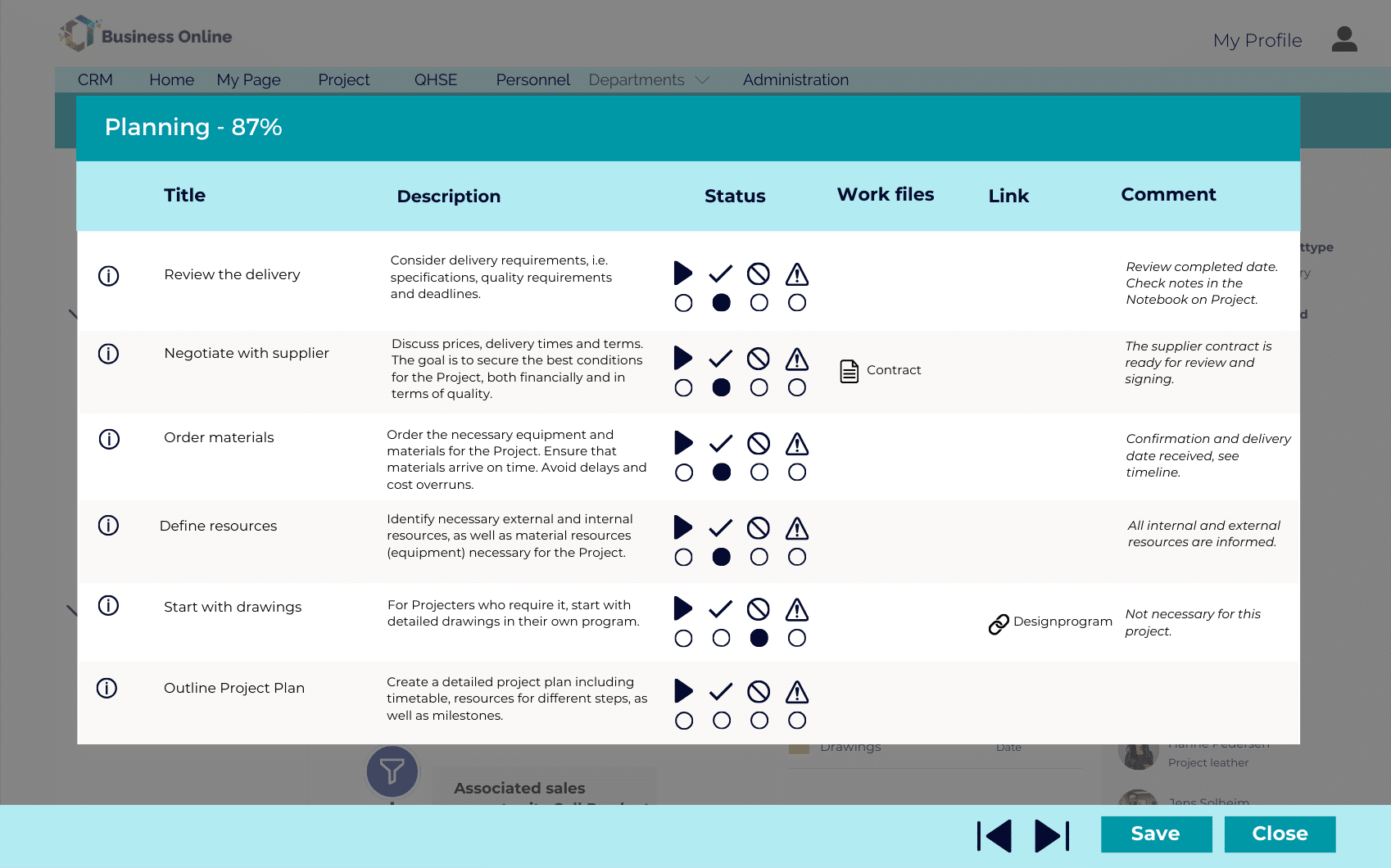
Task: Set Review the delivery status to started
Action: click(683, 303)
